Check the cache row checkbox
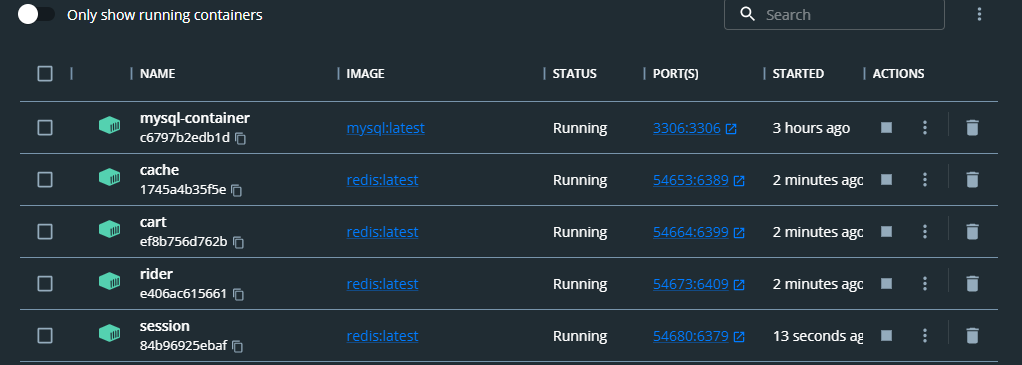This screenshot has height=365, width=1022. click(x=45, y=180)
